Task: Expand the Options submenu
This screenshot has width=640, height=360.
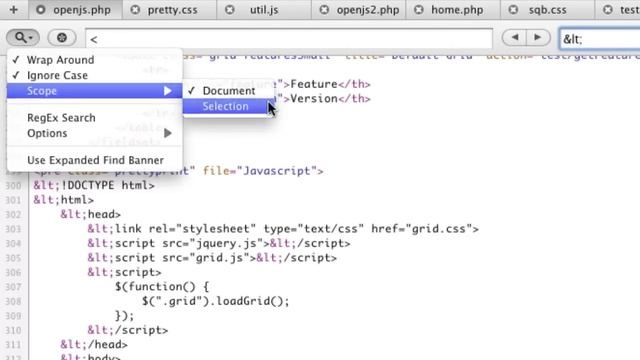Action: pos(95,133)
